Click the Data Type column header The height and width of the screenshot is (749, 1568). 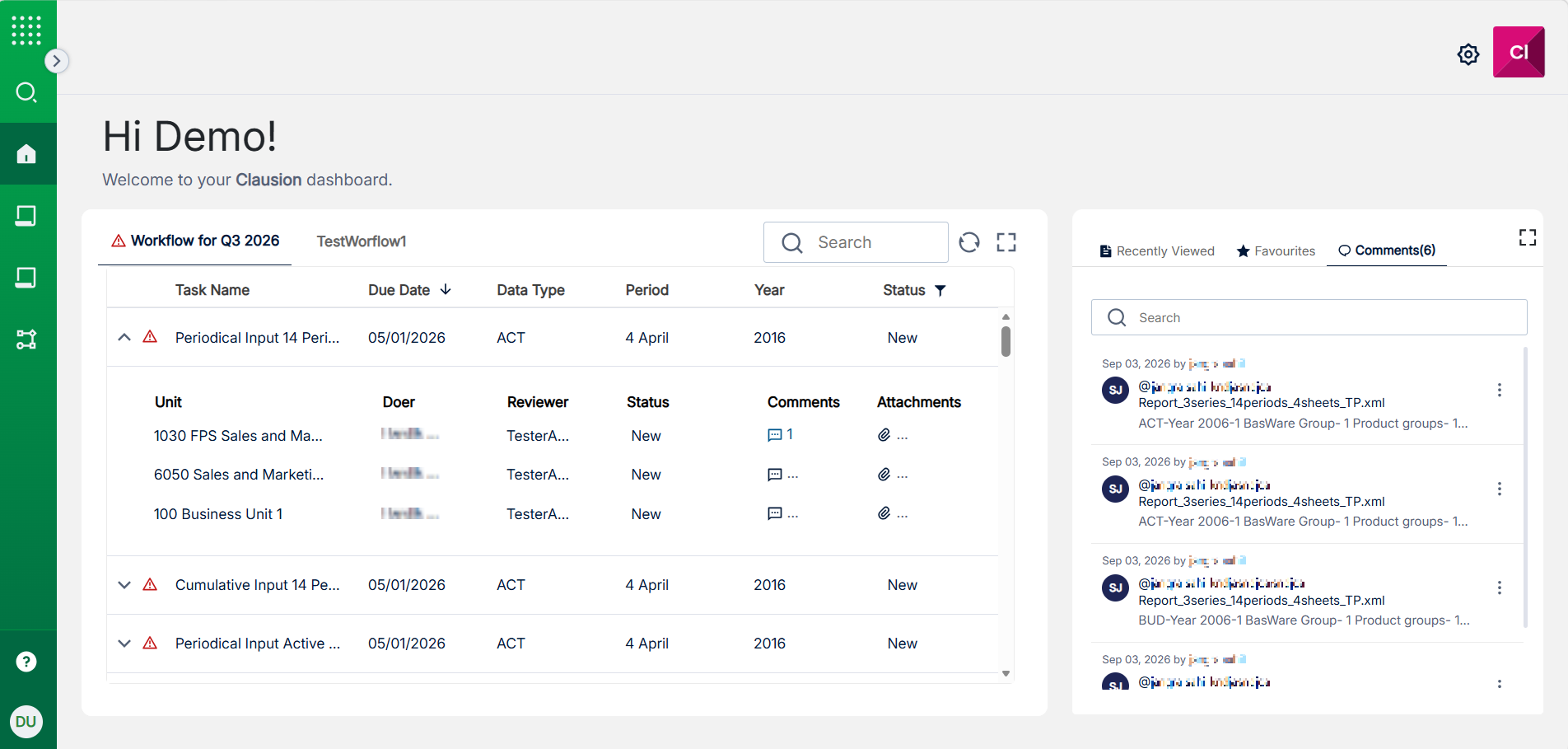530,290
